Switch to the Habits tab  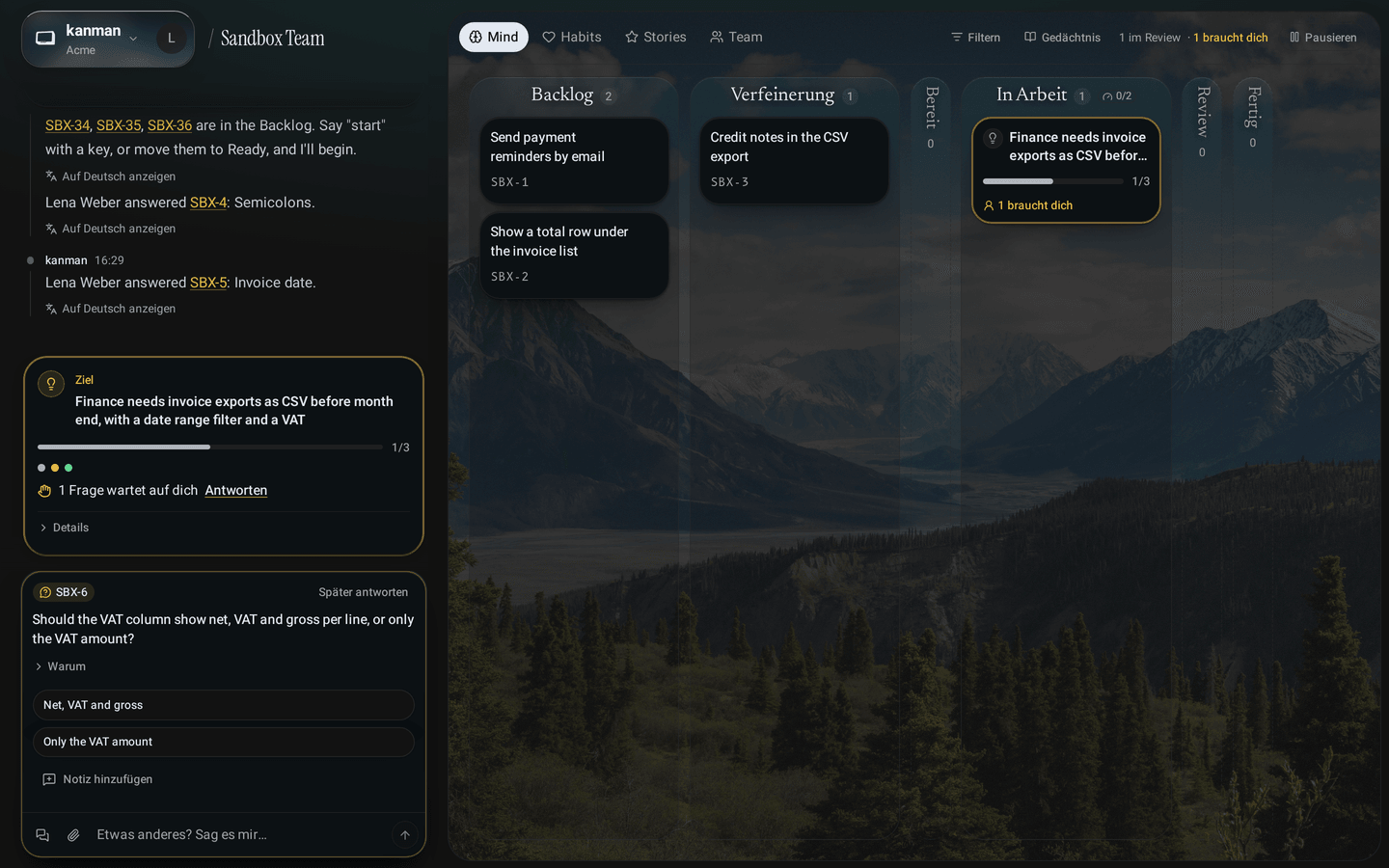[x=572, y=37]
